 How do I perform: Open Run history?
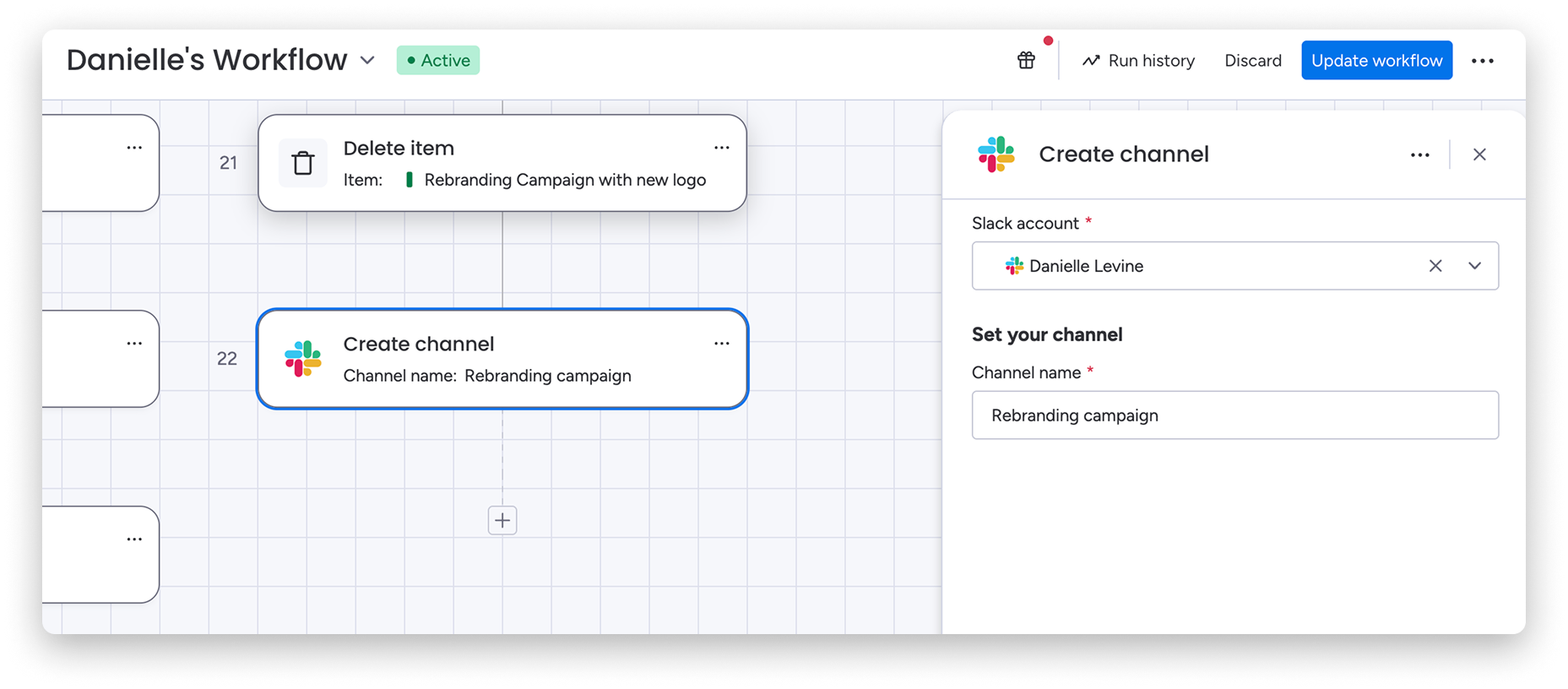(x=1138, y=61)
